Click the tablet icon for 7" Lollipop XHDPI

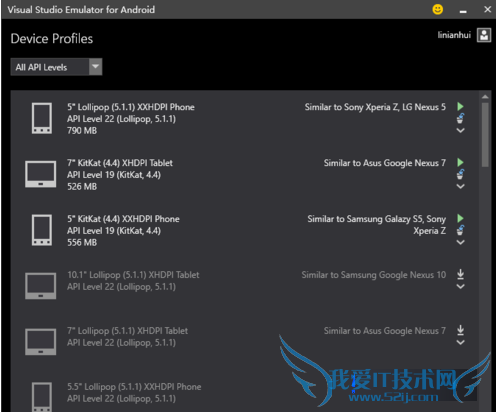(41, 342)
